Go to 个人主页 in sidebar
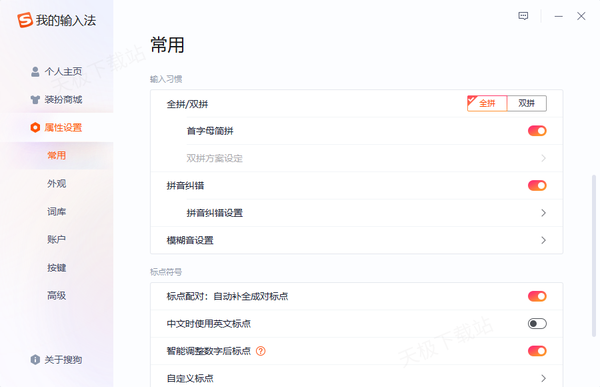This screenshot has height=387, width=600. pyautogui.click(x=57, y=72)
